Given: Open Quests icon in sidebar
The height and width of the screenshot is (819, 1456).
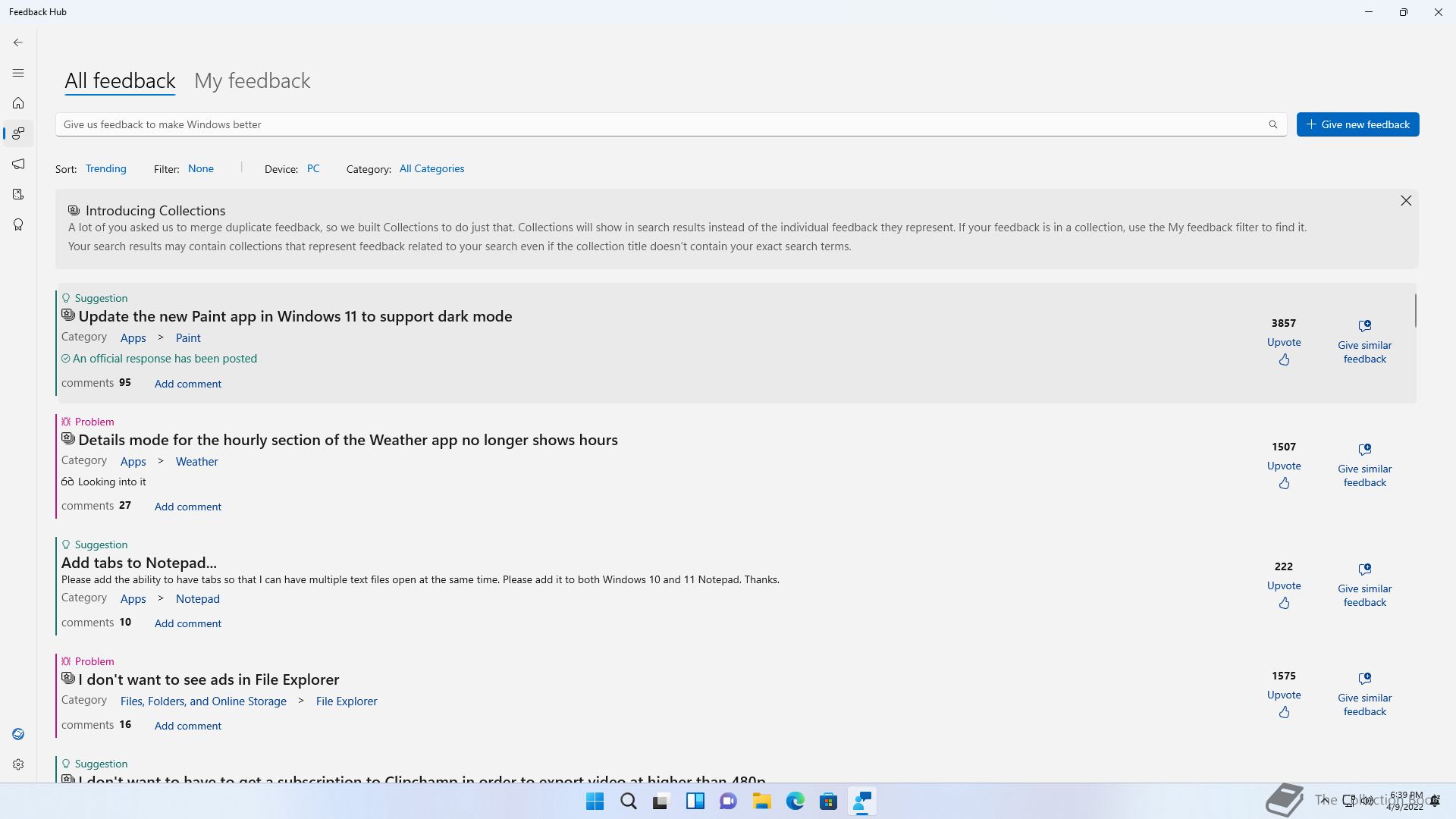Looking at the screenshot, I should coord(18,194).
